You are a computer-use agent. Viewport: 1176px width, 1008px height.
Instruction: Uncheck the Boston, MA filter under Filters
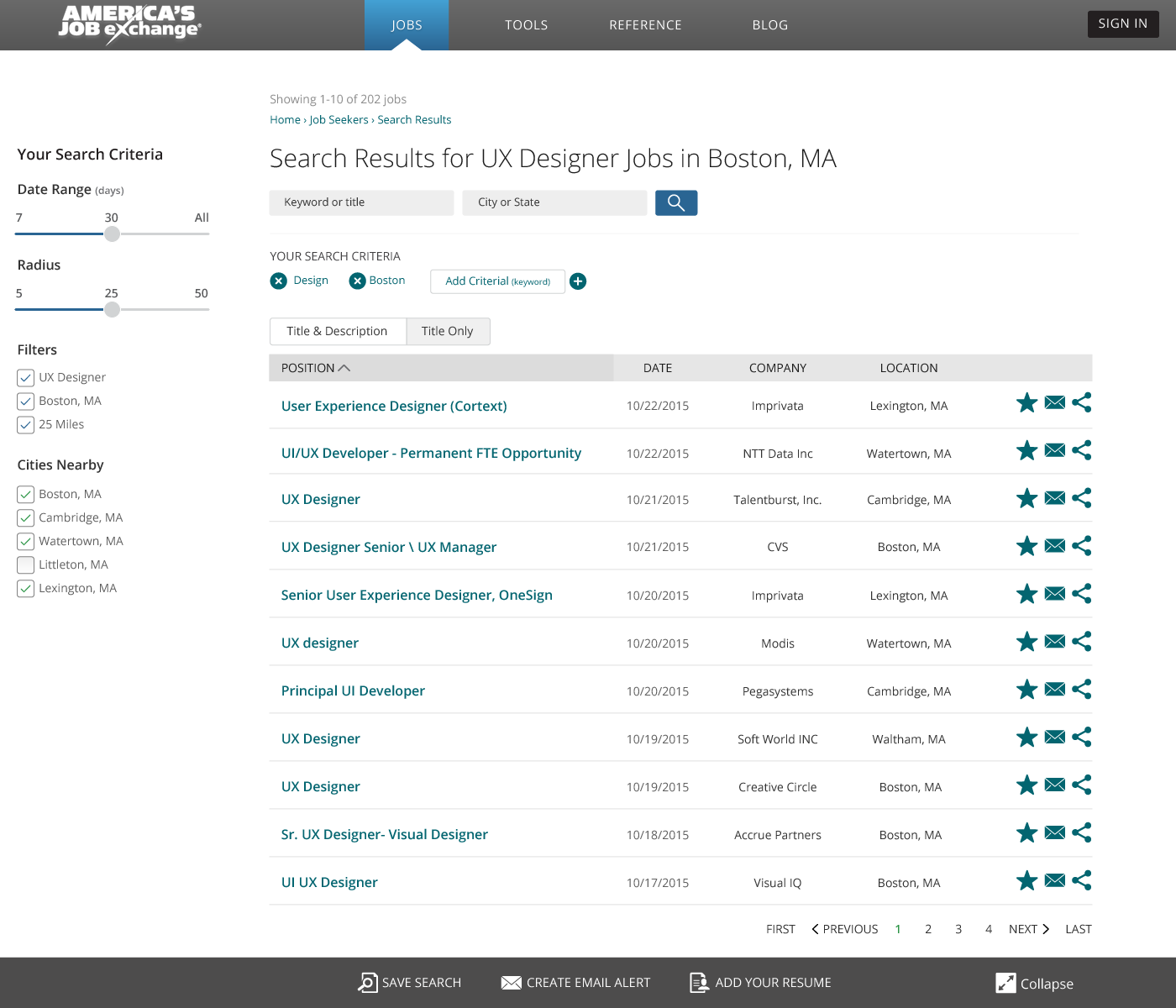26,402
